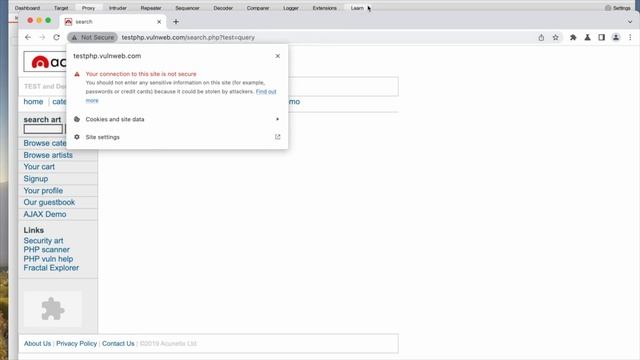Open the extensions puzzle icon
640x360 pixels.
click(573, 38)
